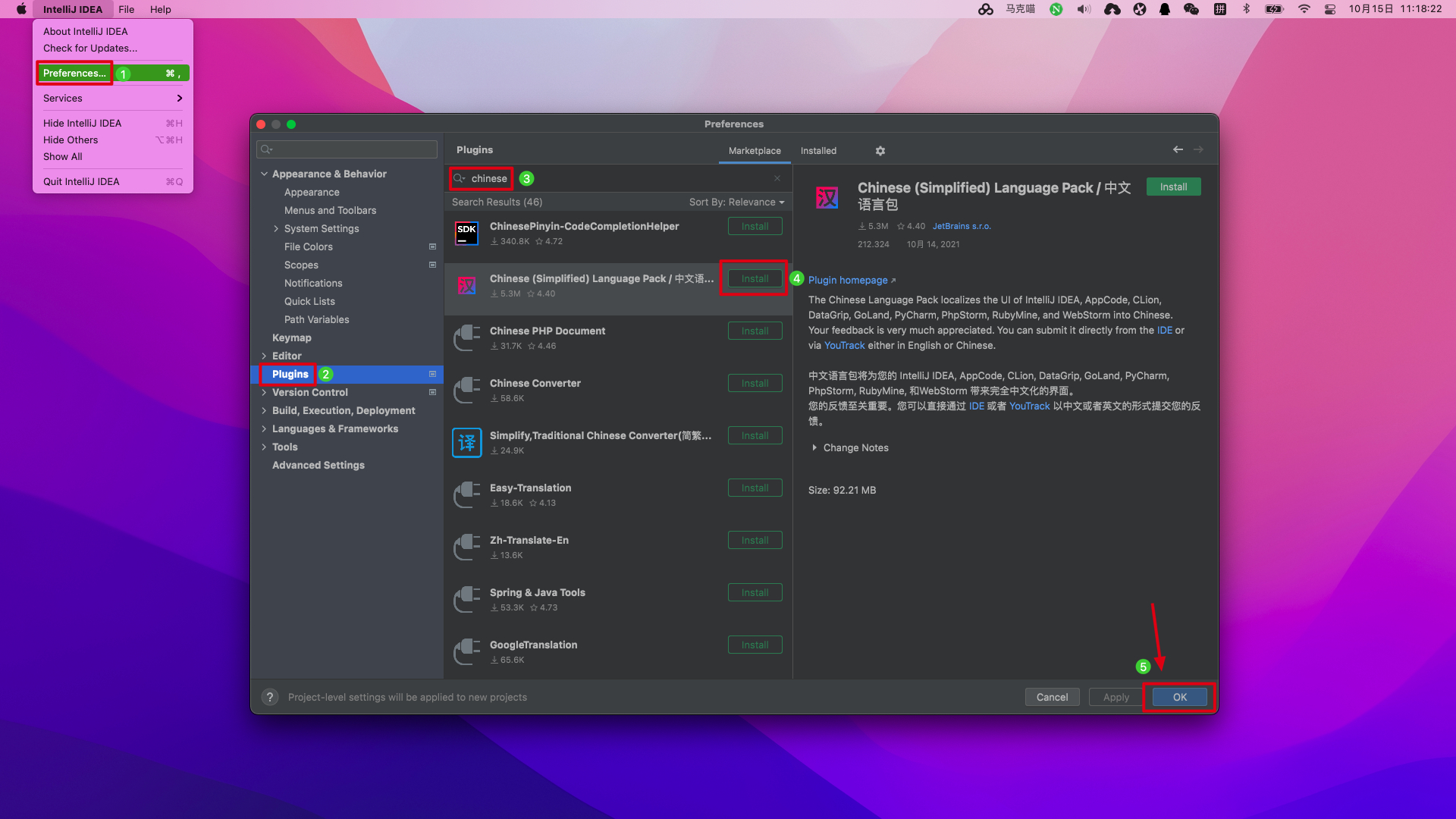Open Control Center from menu bar
This screenshot has height=819, width=1456.
(1330, 9)
